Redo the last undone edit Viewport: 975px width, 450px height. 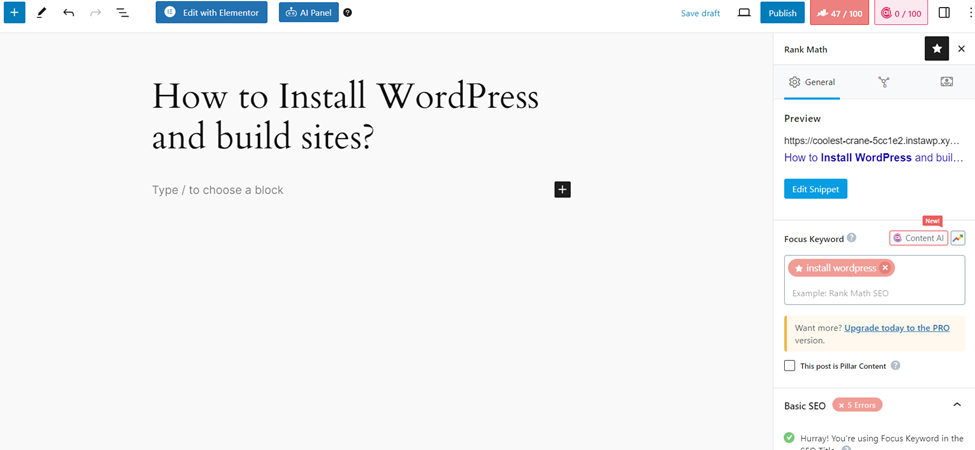[x=95, y=12]
